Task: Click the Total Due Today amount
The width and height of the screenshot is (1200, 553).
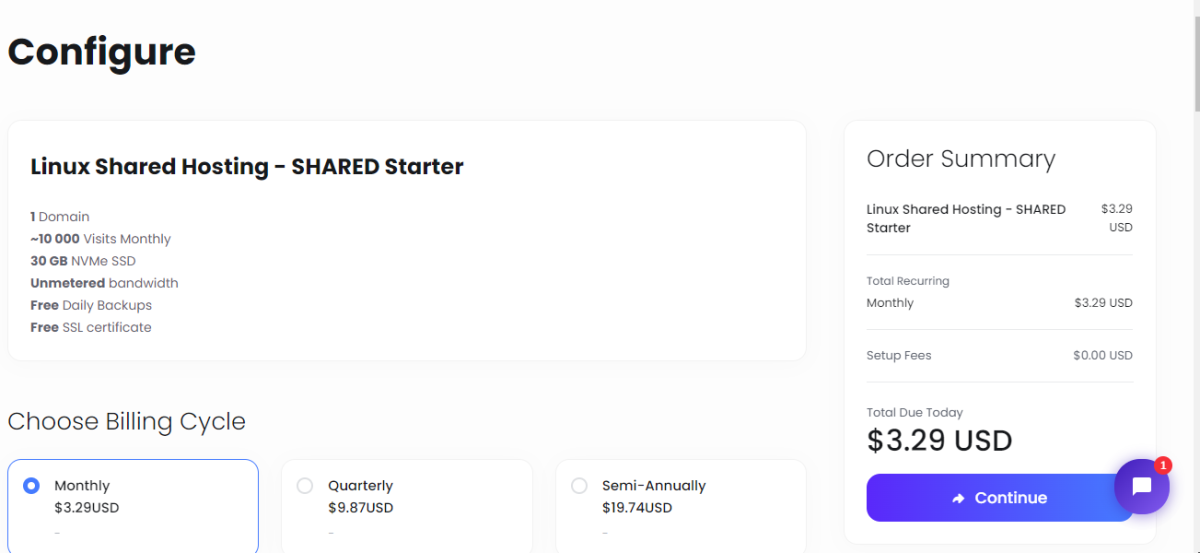Action: click(939, 441)
